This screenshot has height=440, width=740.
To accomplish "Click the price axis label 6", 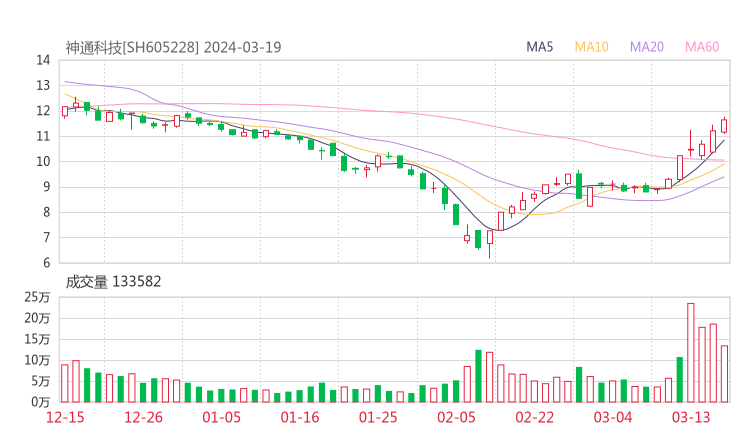I will pyautogui.click(x=46, y=262).
